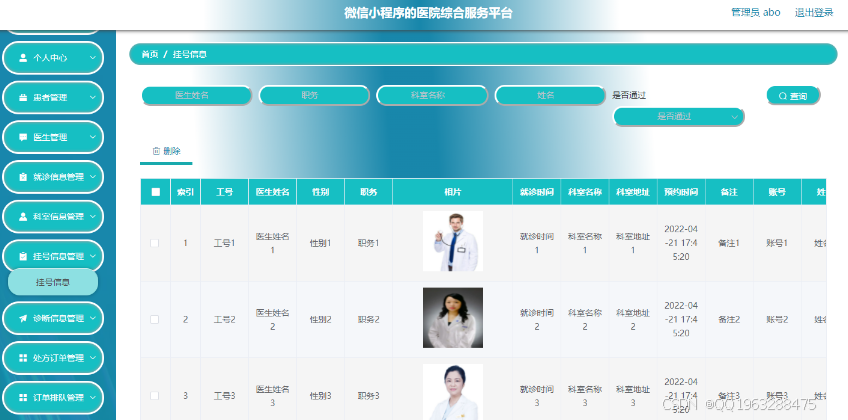Click the 工号2 cell
848x420 pixels.
pyautogui.click(x=224, y=319)
